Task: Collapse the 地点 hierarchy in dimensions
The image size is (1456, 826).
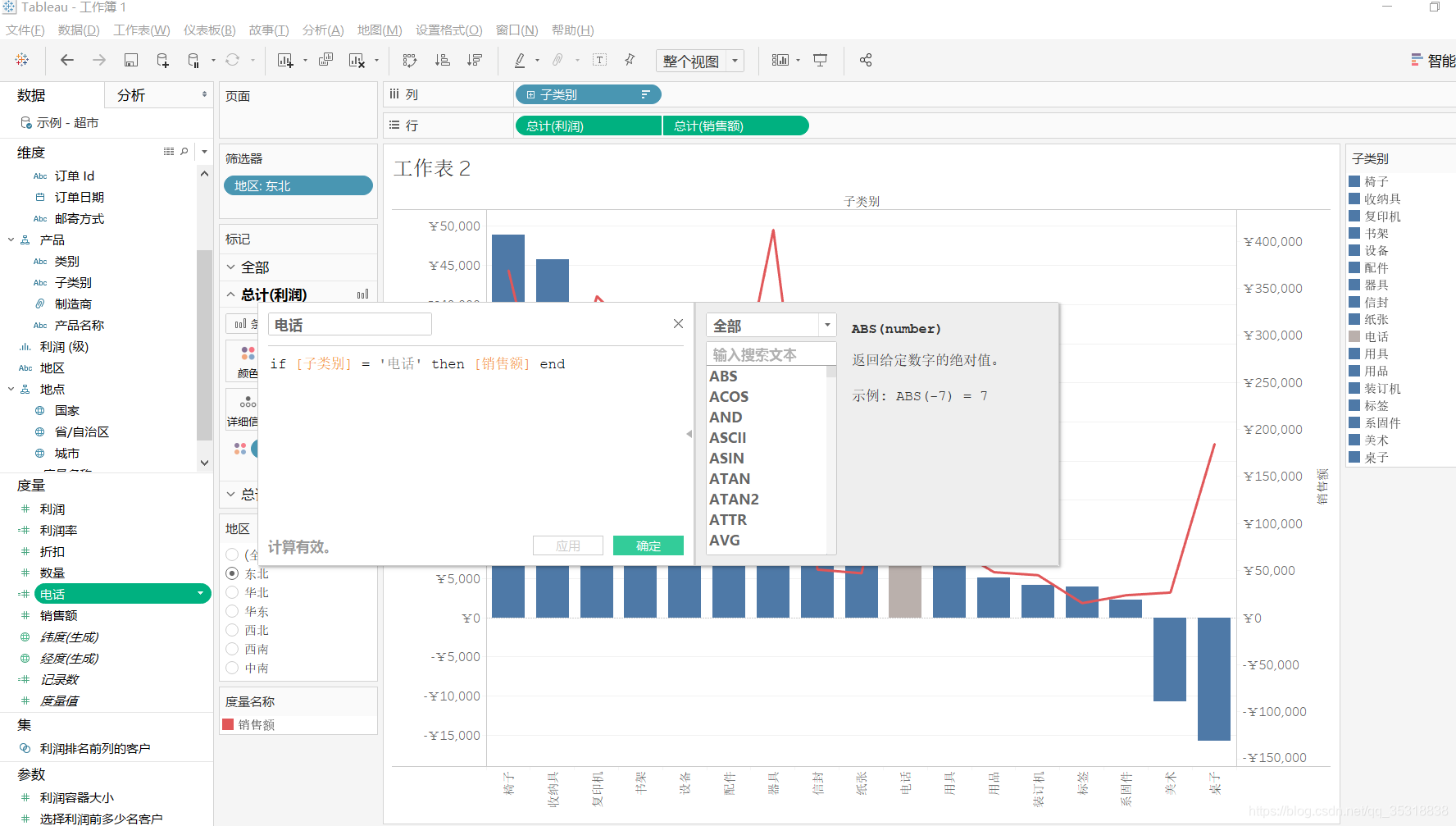Action: [x=11, y=389]
